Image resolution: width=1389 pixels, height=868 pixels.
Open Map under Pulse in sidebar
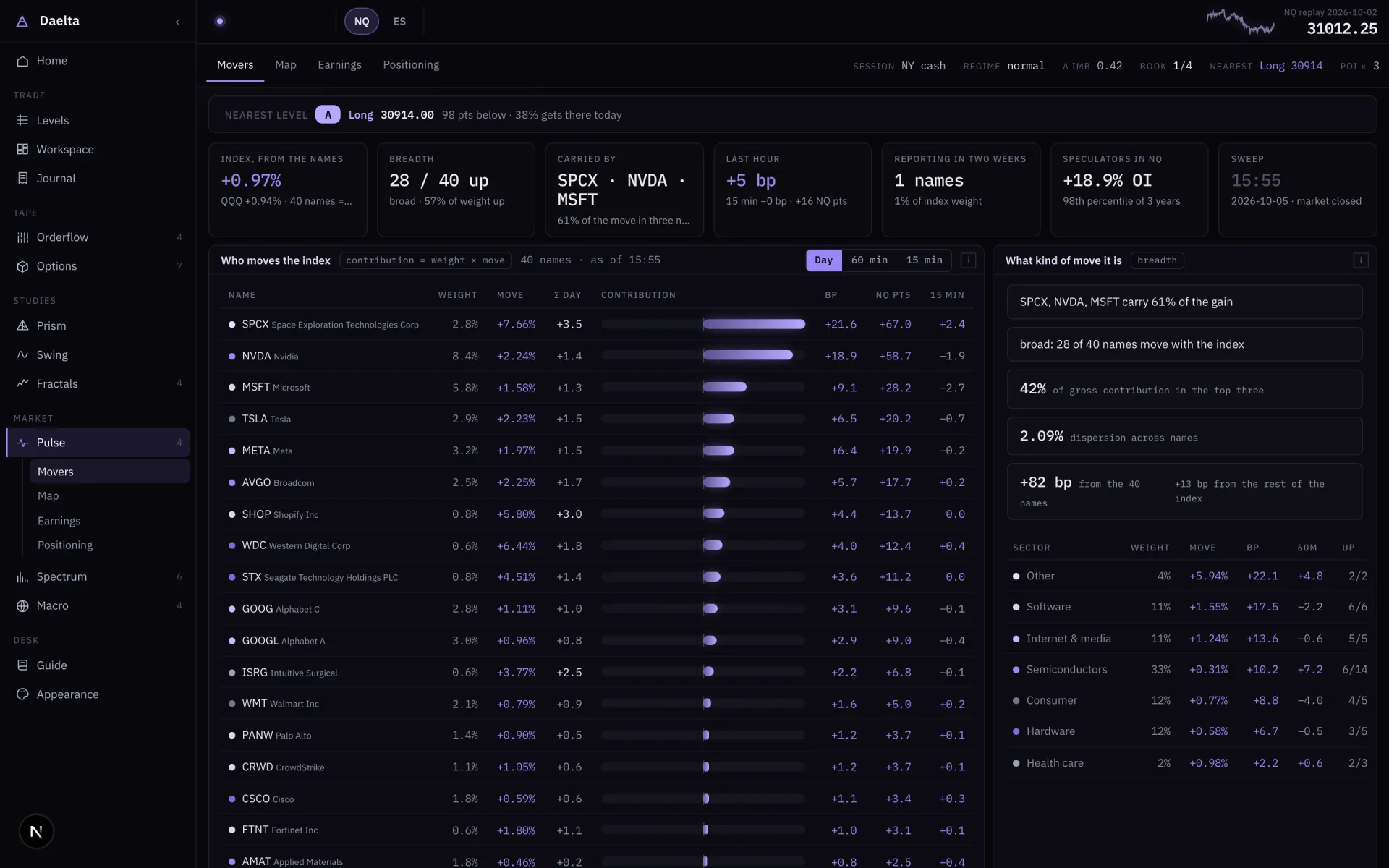pyautogui.click(x=109, y=496)
